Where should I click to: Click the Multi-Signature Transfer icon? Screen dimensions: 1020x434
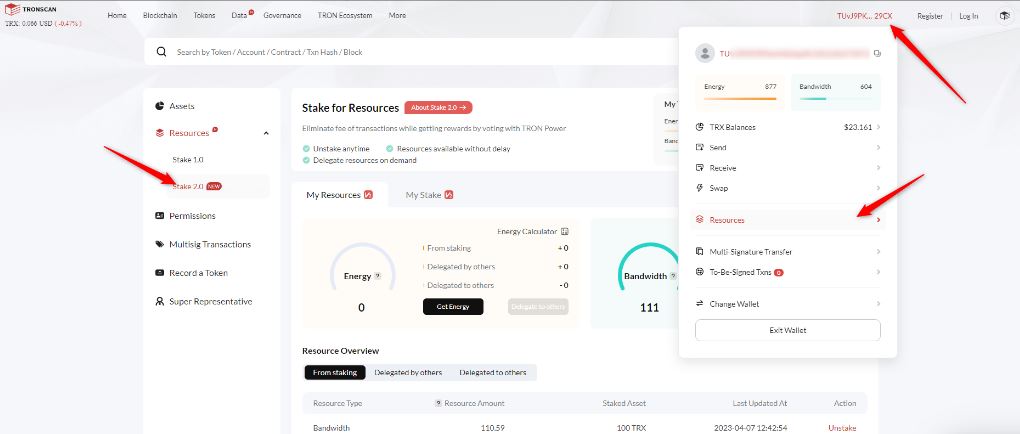pyautogui.click(x=699, y=252)
